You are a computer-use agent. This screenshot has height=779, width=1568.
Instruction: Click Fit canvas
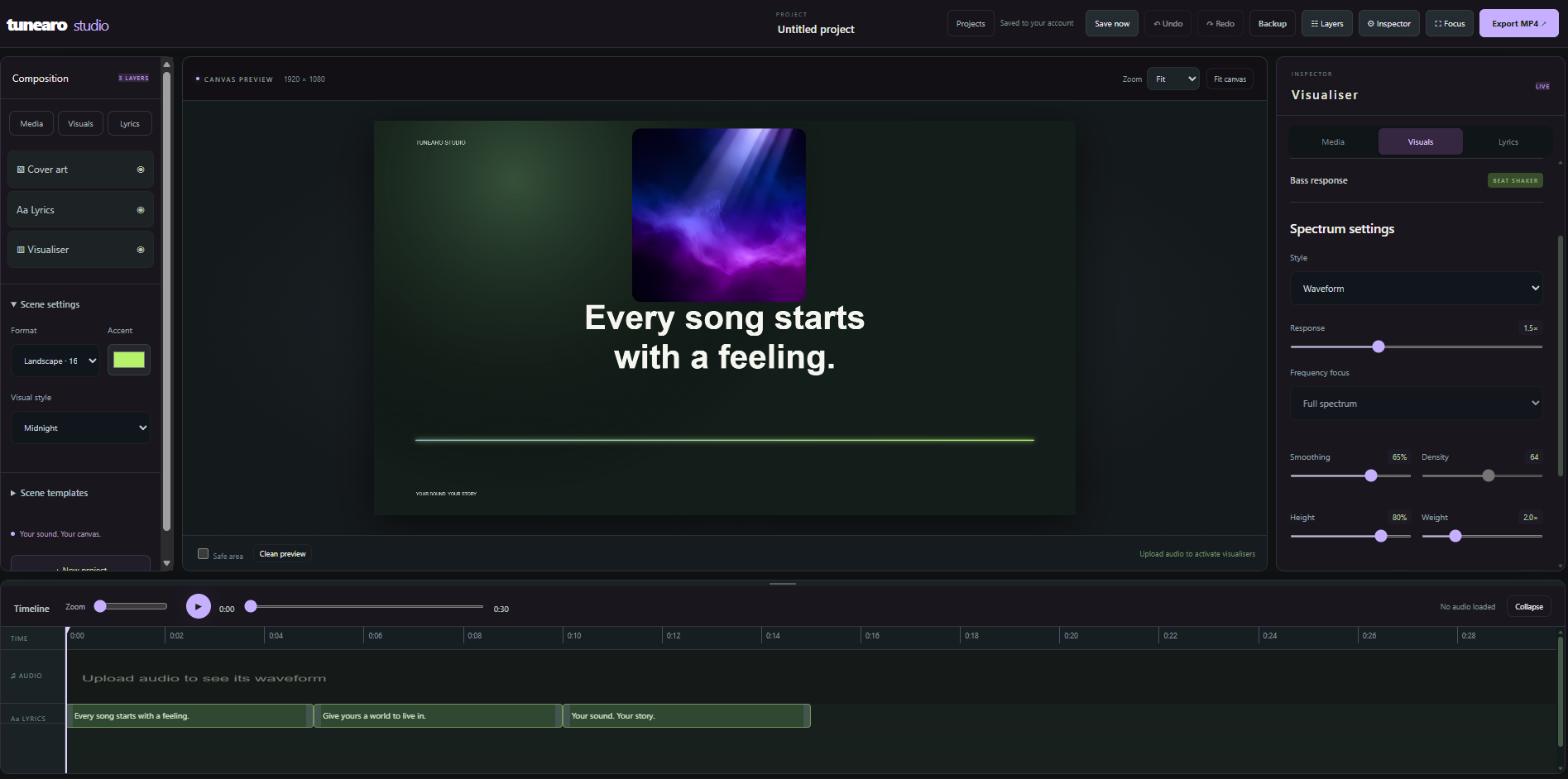pos(1230,79)
